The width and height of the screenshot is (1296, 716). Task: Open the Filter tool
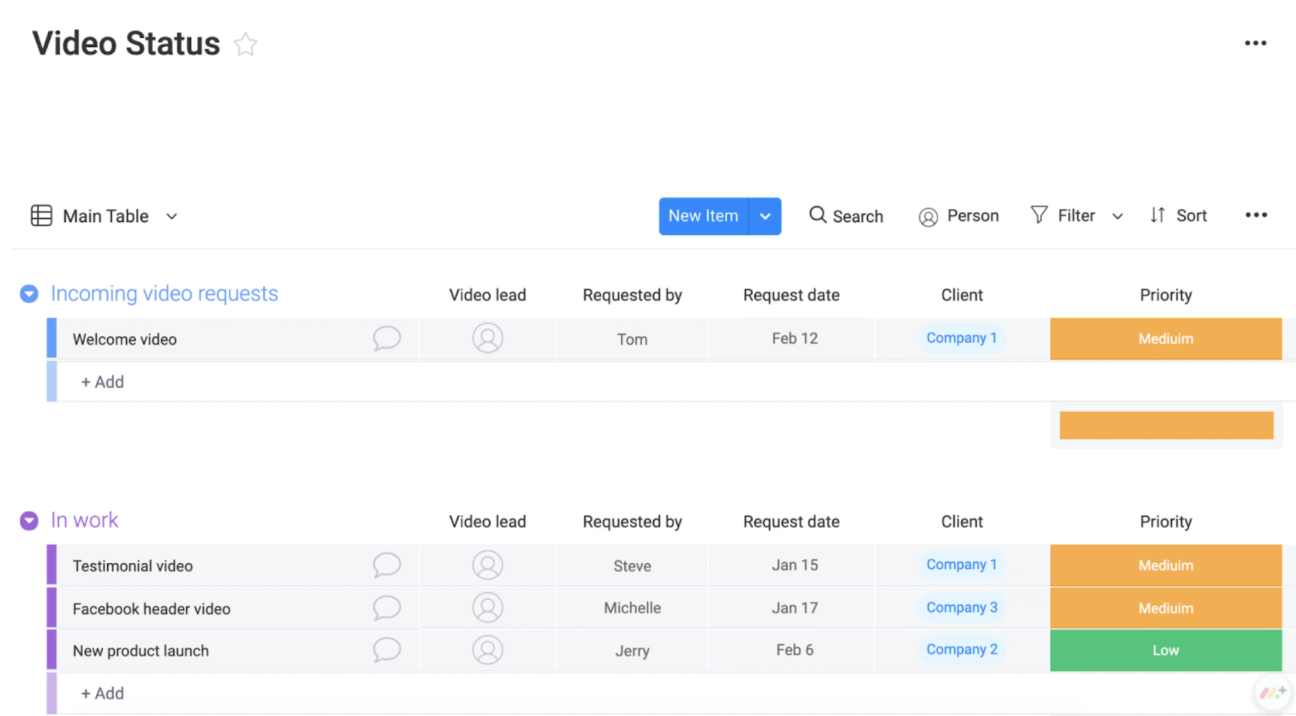click(1063, 215)
